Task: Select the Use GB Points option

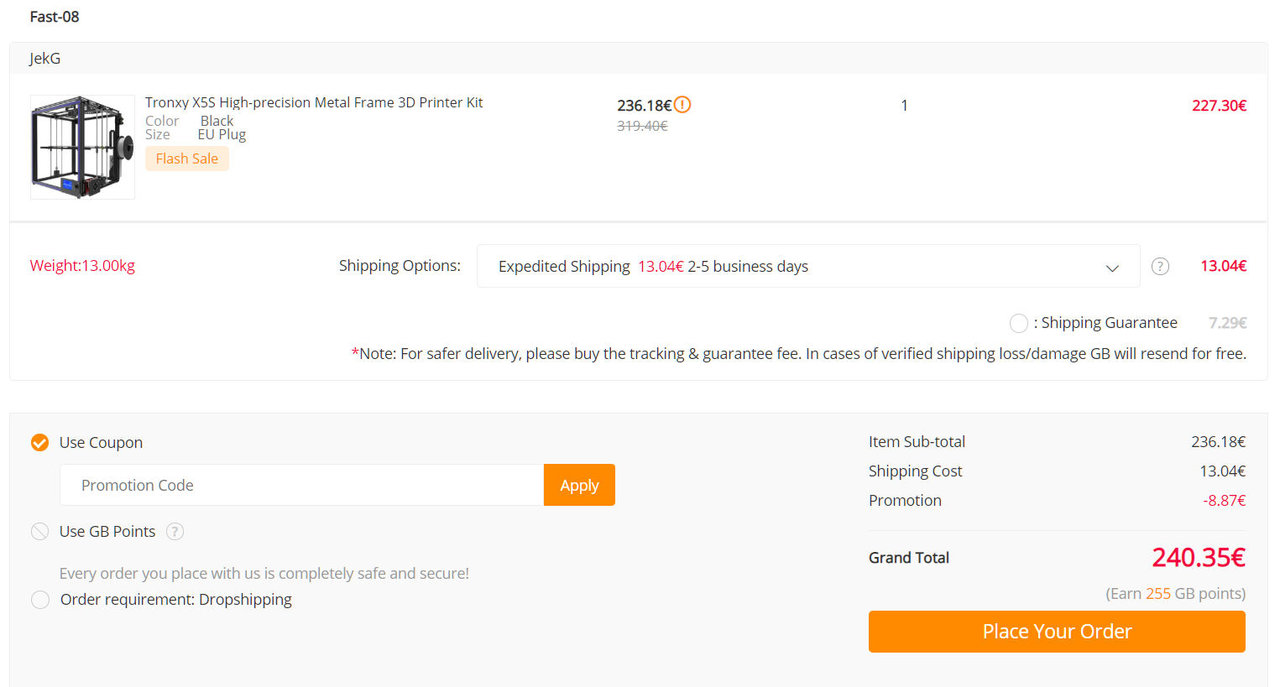Action: tap(40, 531)
